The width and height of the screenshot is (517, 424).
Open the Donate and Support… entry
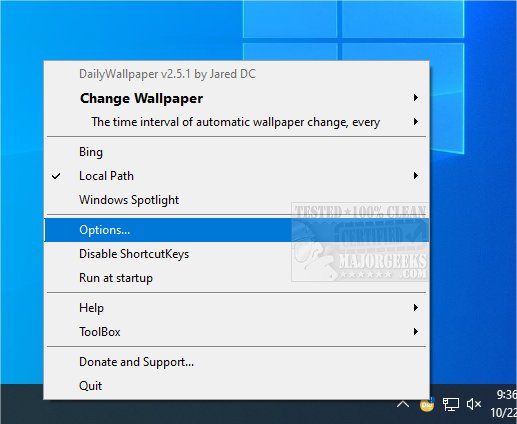pyautogui.click(x=236, y=362)
